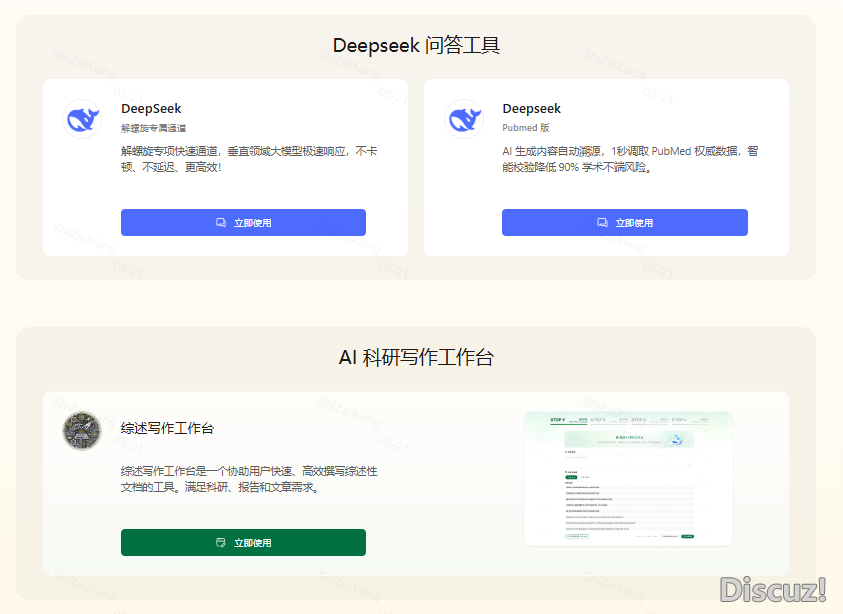Viewport: 843px width, 614px height.
Task: Click the description starting 解螺旋专项快速通道
Action: (x=249, y=159)
